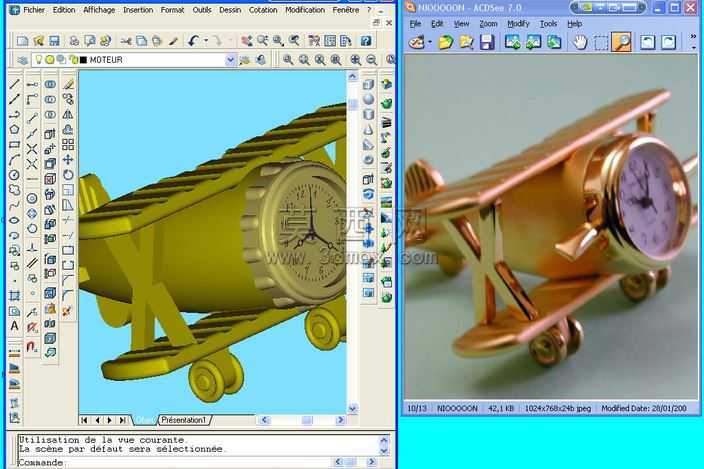Click the vertical scrollbar up arrow of the drawing
The width and height of the screenshot is (704, 469).
pos(352,76)
